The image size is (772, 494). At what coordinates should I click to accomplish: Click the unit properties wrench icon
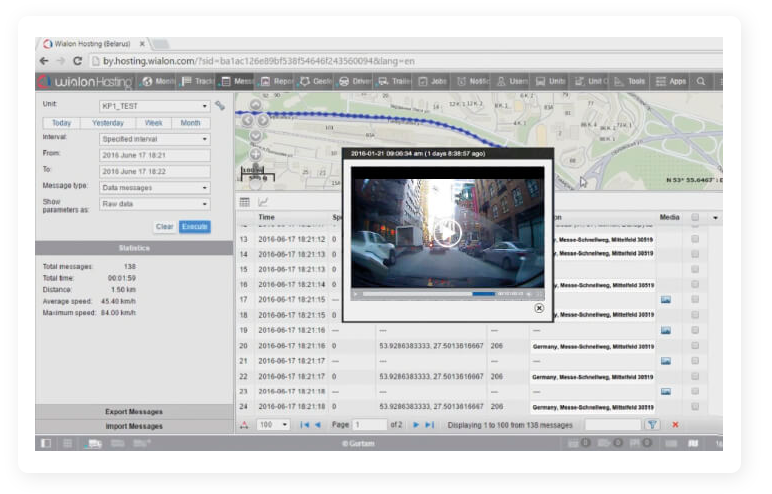coord(220,106)
